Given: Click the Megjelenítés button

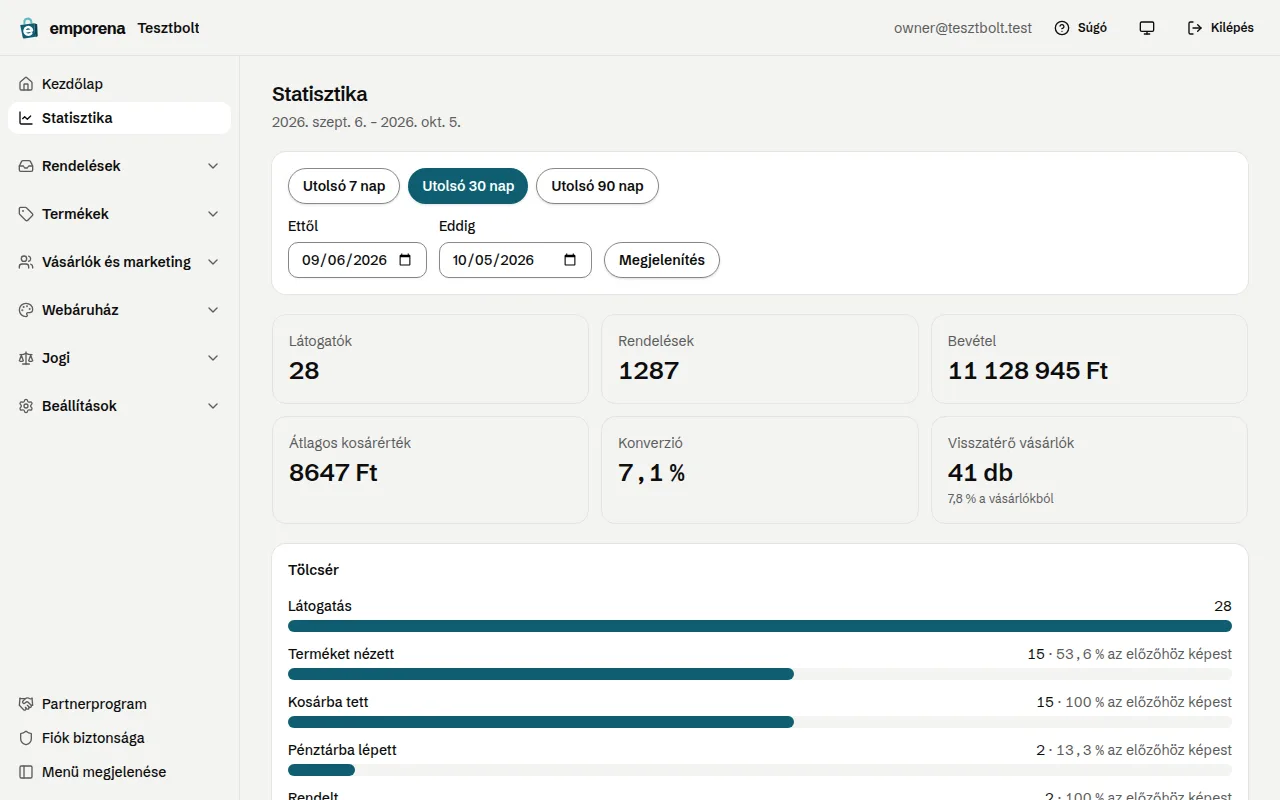Looking at the screenshot, I should [x=662, y=260].
